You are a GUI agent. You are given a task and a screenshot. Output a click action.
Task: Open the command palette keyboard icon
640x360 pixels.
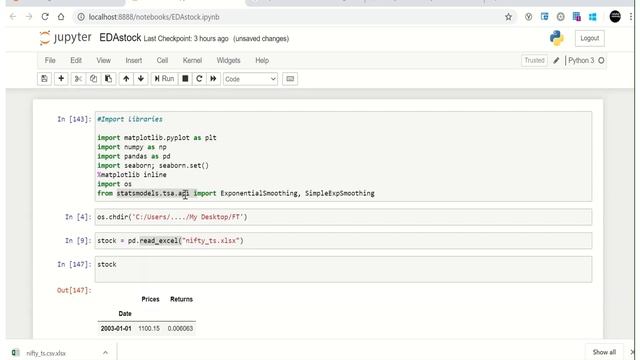point(290,79)
